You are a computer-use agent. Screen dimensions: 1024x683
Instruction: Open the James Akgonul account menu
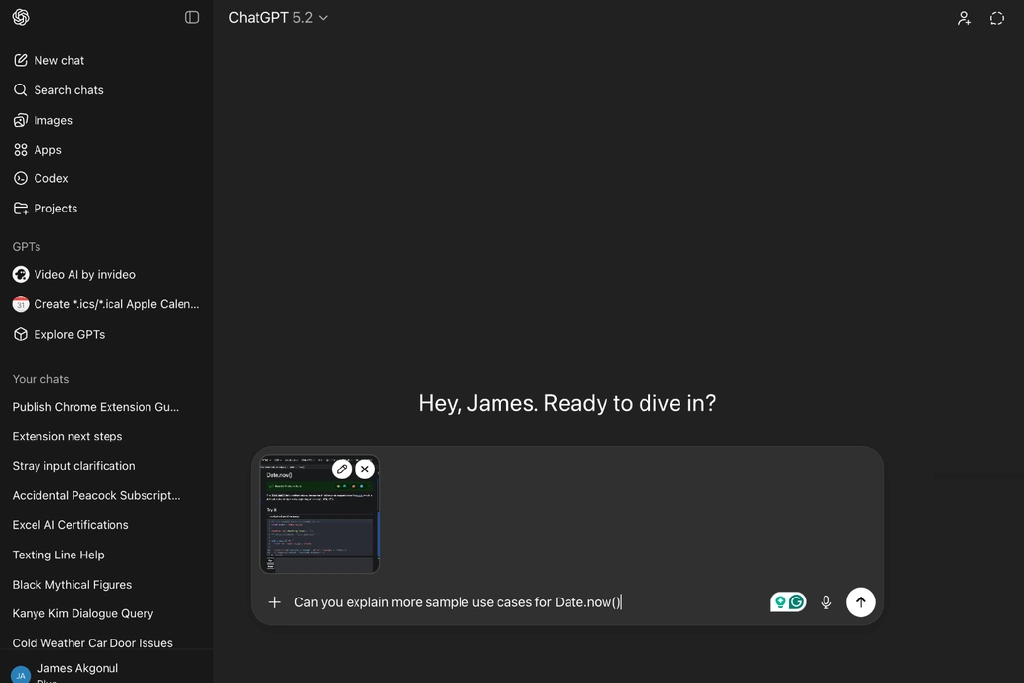(106, 671)
